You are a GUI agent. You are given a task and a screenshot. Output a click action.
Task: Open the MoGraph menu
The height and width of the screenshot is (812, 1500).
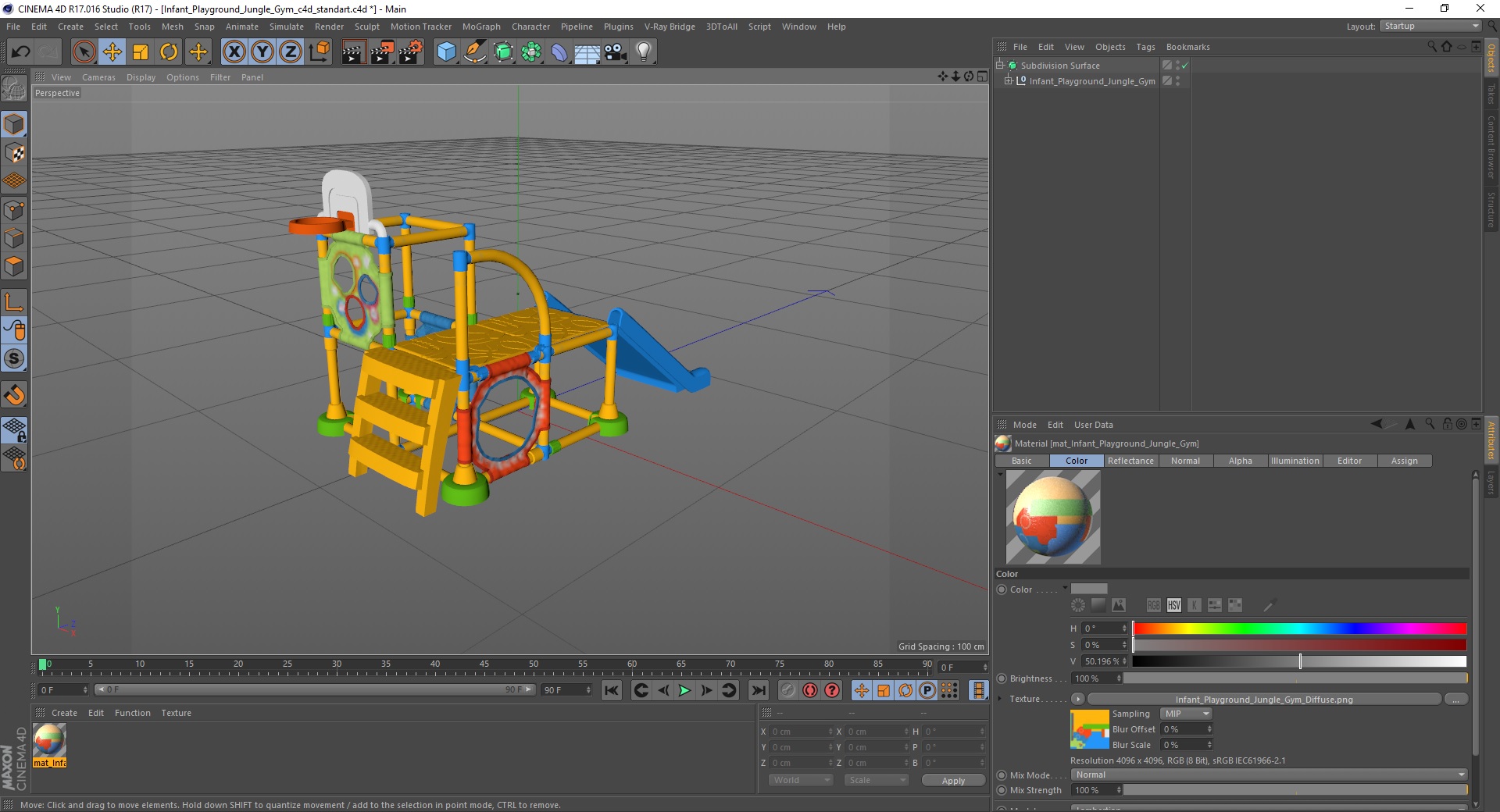point(481,27)
